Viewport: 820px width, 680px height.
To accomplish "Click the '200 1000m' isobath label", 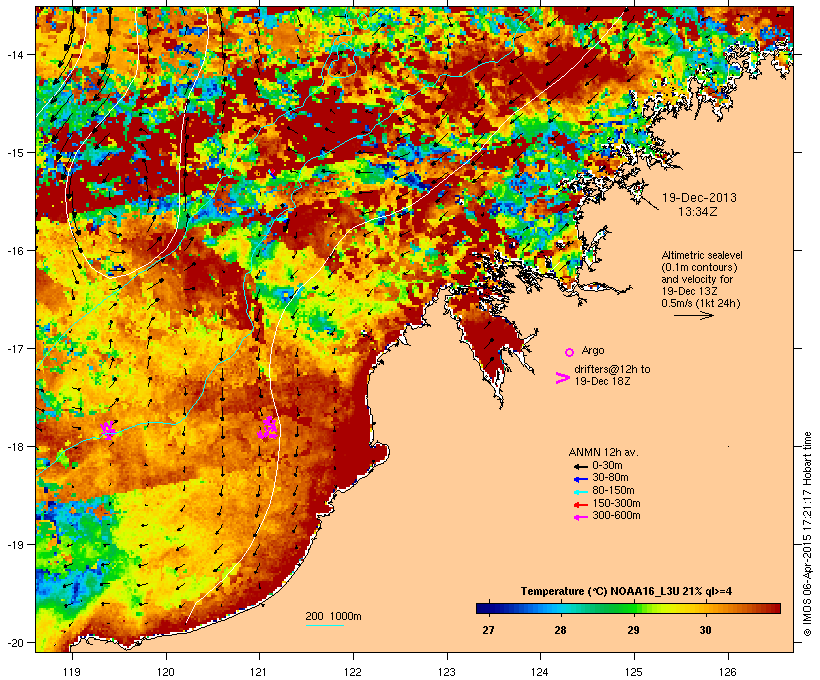I will pos(333,616).
